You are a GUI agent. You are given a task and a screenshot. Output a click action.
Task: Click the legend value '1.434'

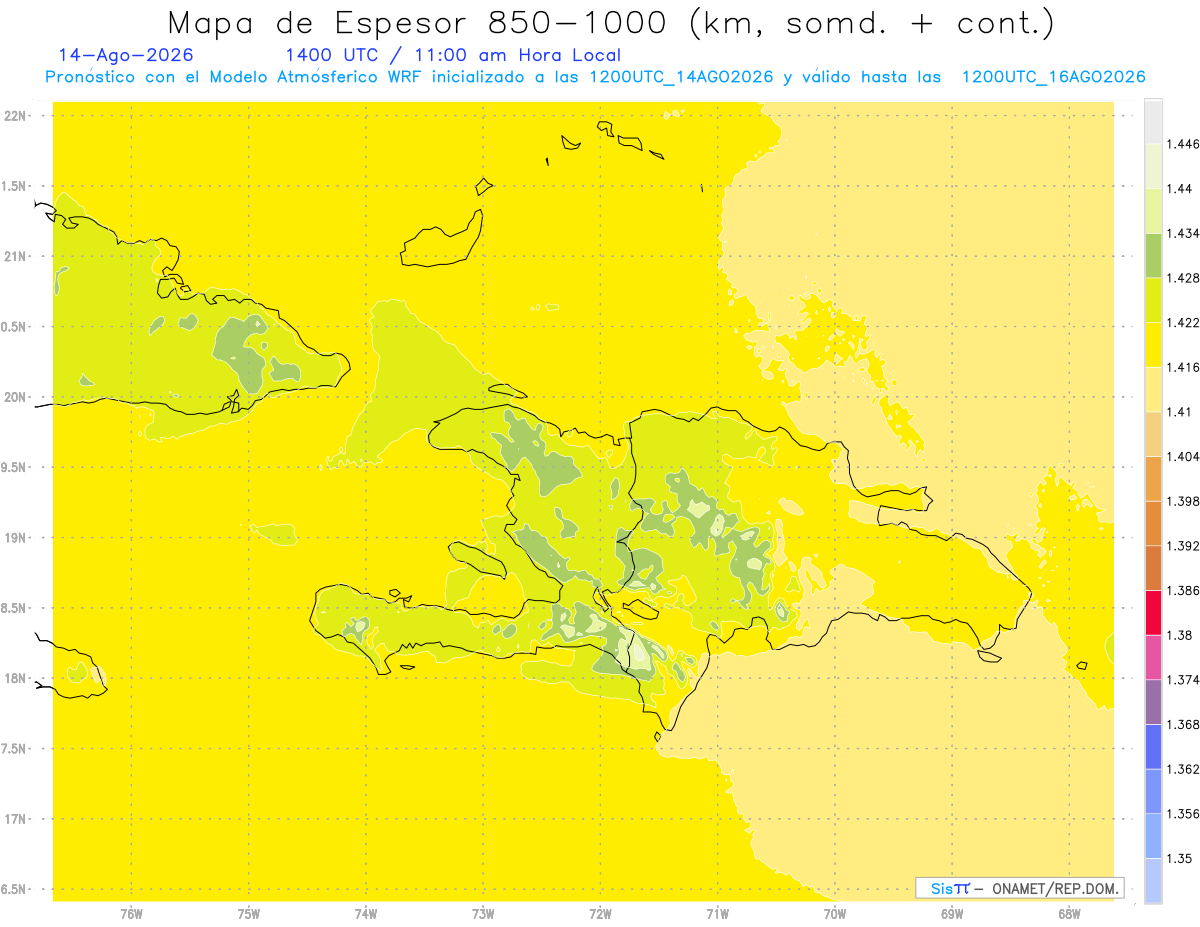[x=1181, y=233]
